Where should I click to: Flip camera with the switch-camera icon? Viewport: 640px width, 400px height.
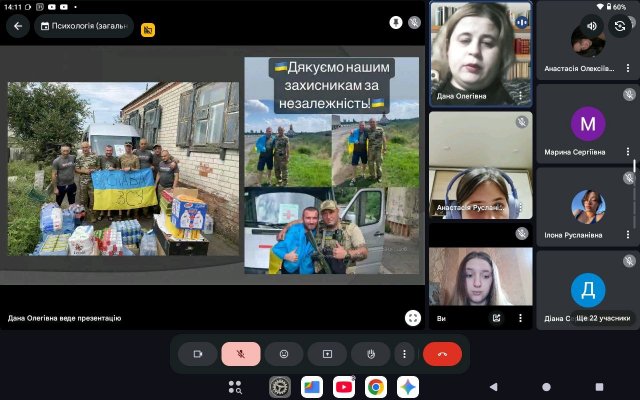coord(620,26)
